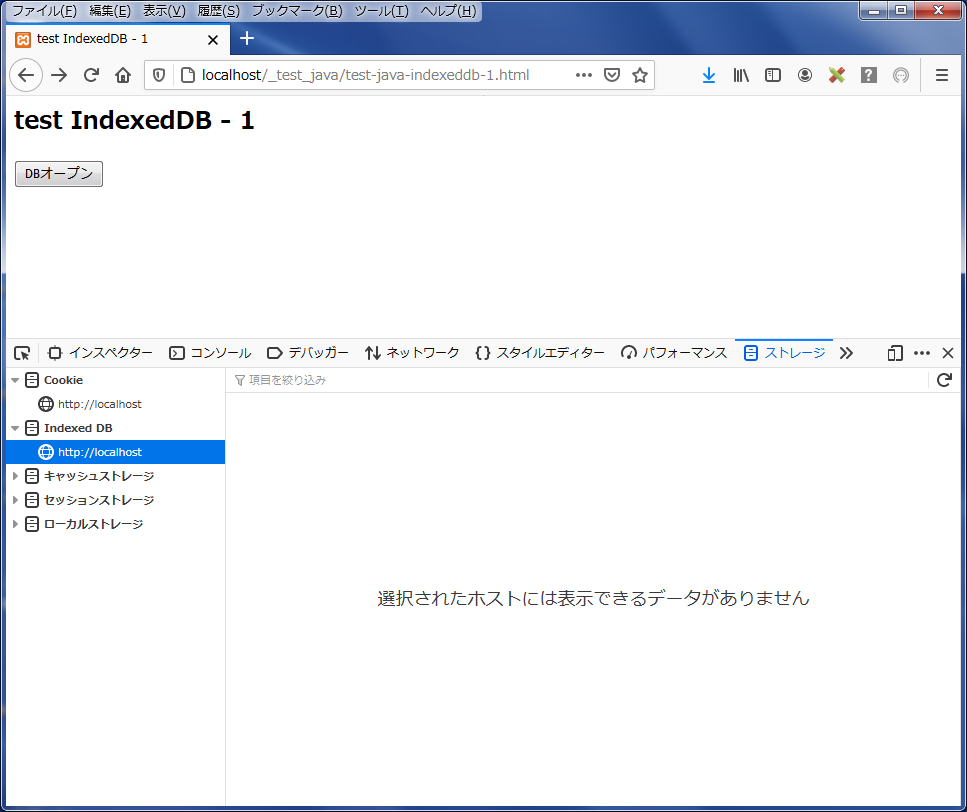Switch to the スタイルエディター tab
The height and width of the screenshot is (812, 967).
540,353
